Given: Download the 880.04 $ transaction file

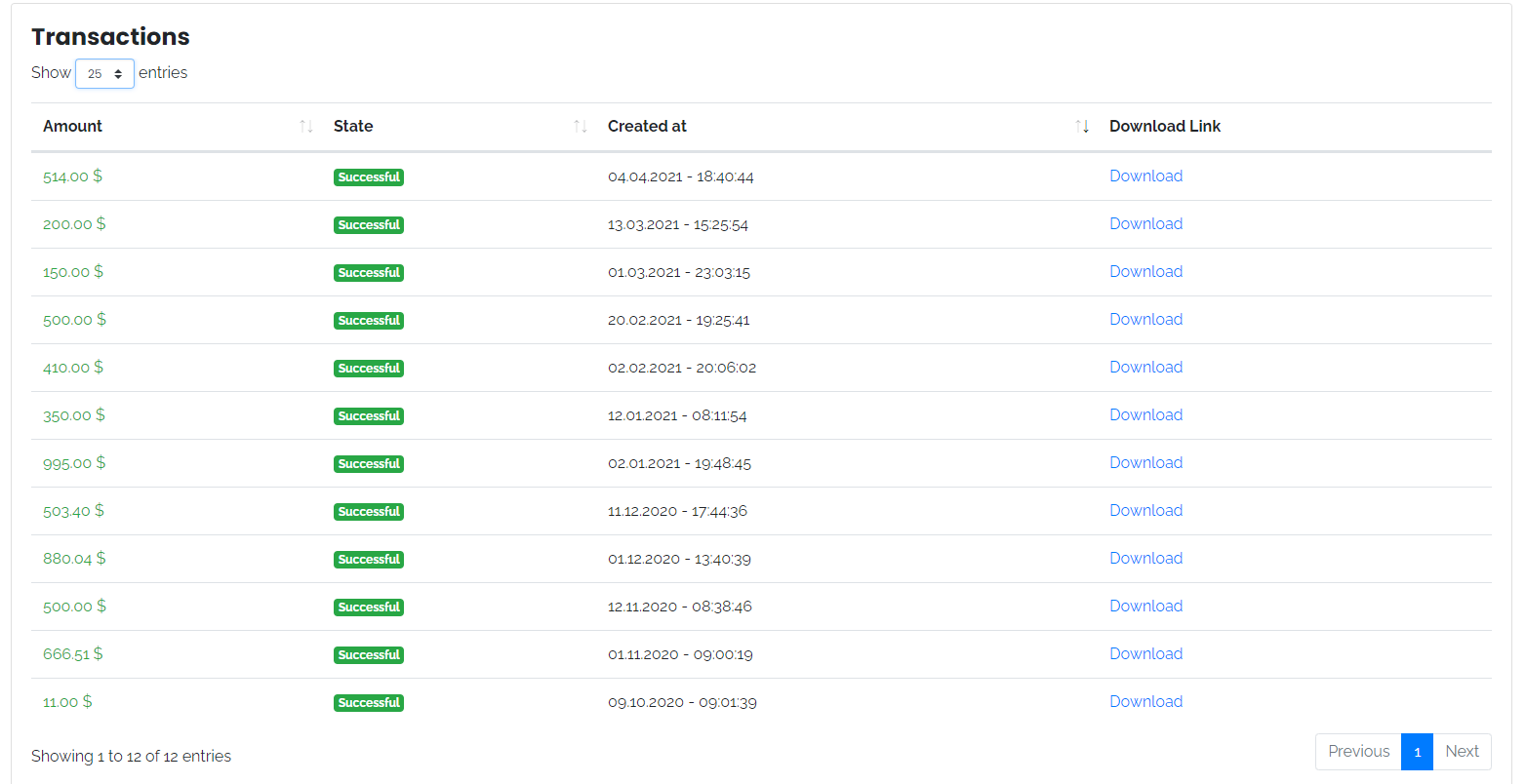Looking at the screenshot, I should click(x=1145, y=559).
